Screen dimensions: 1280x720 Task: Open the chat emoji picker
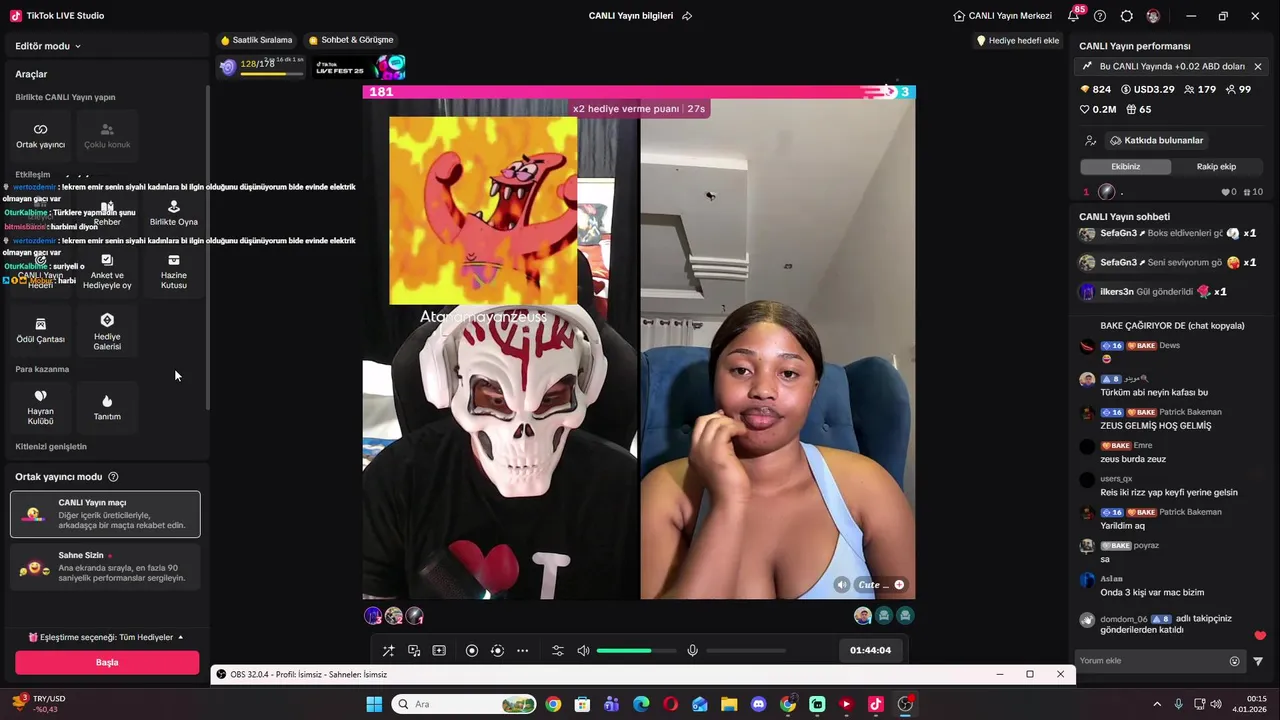[x=1234, y=661]
